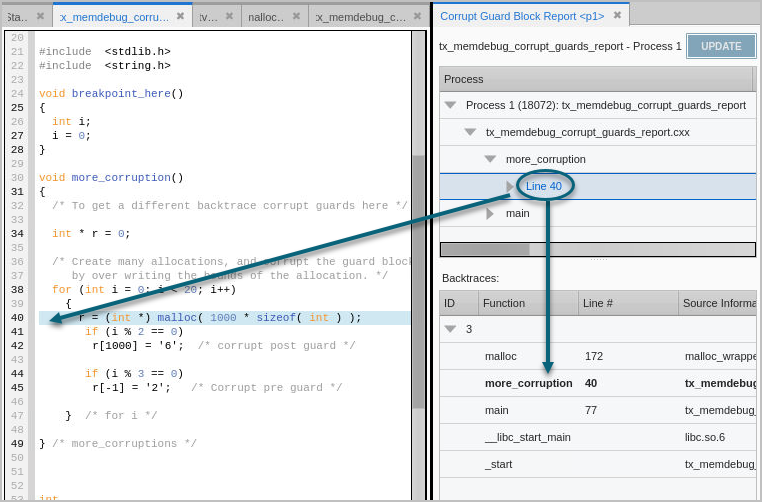Select the Line 40 link in process tree

pos(544,186)
